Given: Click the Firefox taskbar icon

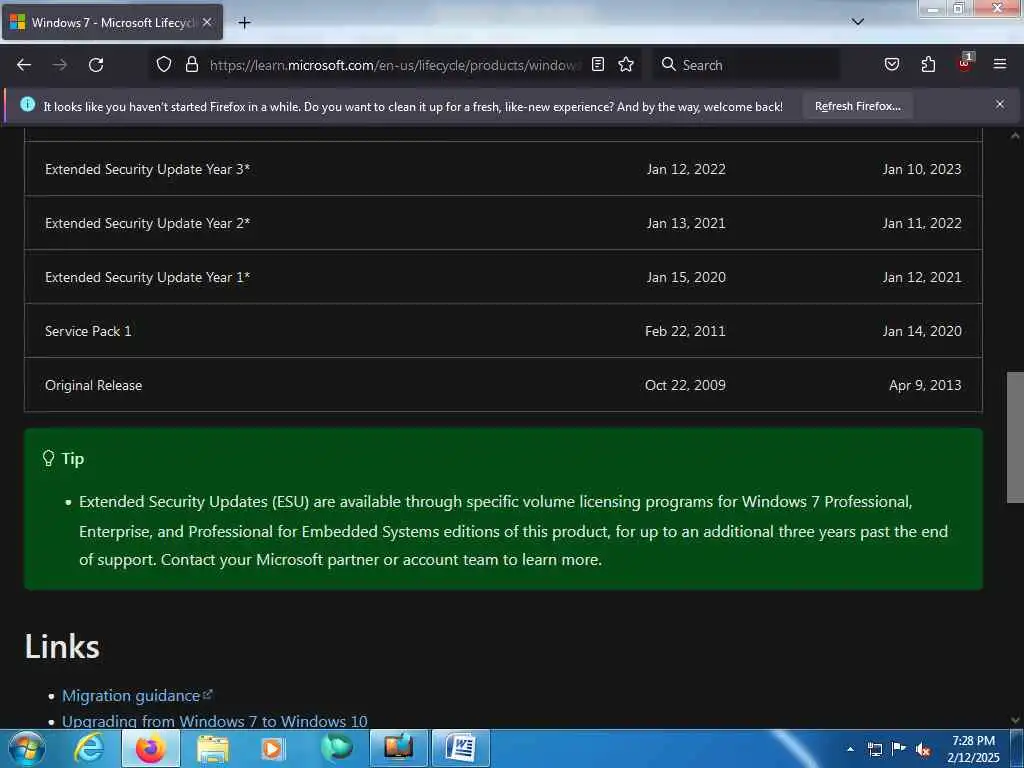Looking at the screenshot, I should point(150,748).
